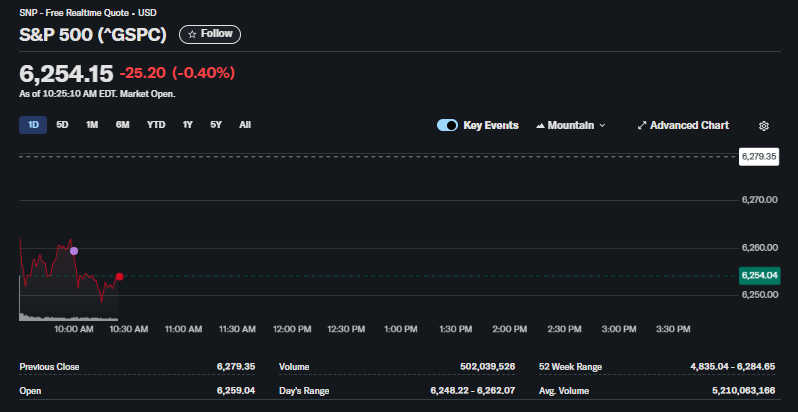Click the 4,835.04 - 6,284.65 range value

coord(733,367)
